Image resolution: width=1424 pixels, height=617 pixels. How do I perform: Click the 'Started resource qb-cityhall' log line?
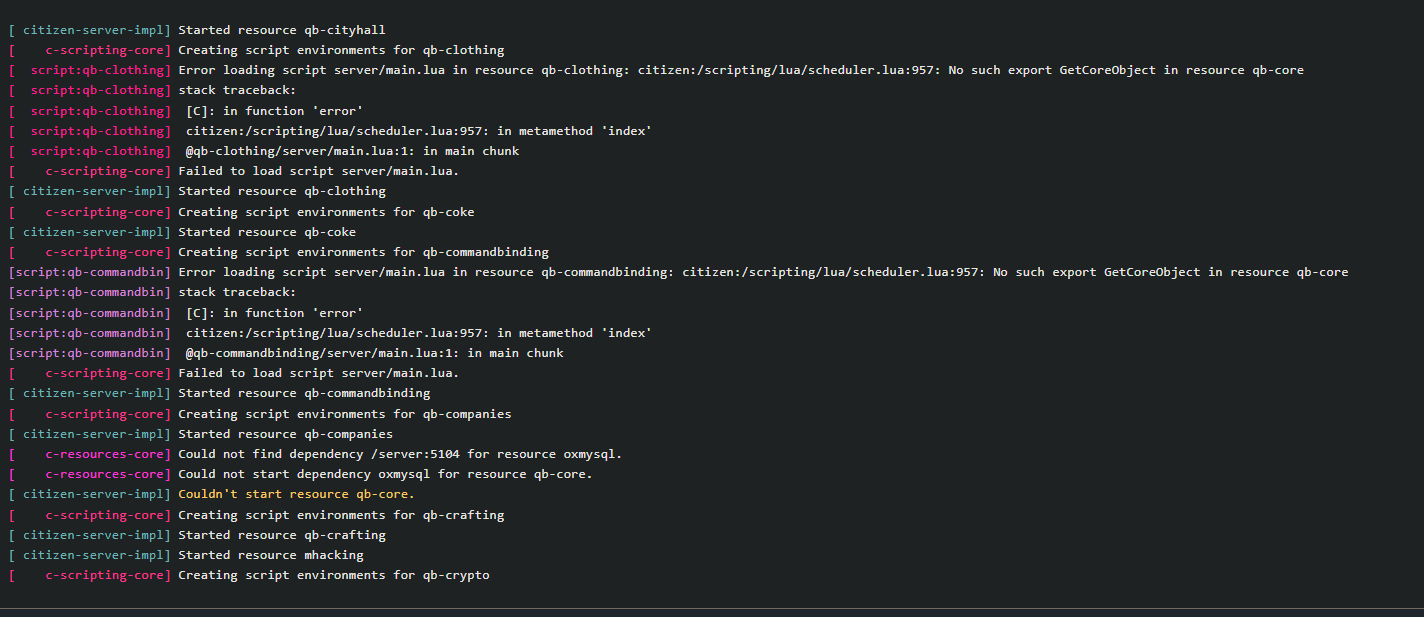[197, 30]
